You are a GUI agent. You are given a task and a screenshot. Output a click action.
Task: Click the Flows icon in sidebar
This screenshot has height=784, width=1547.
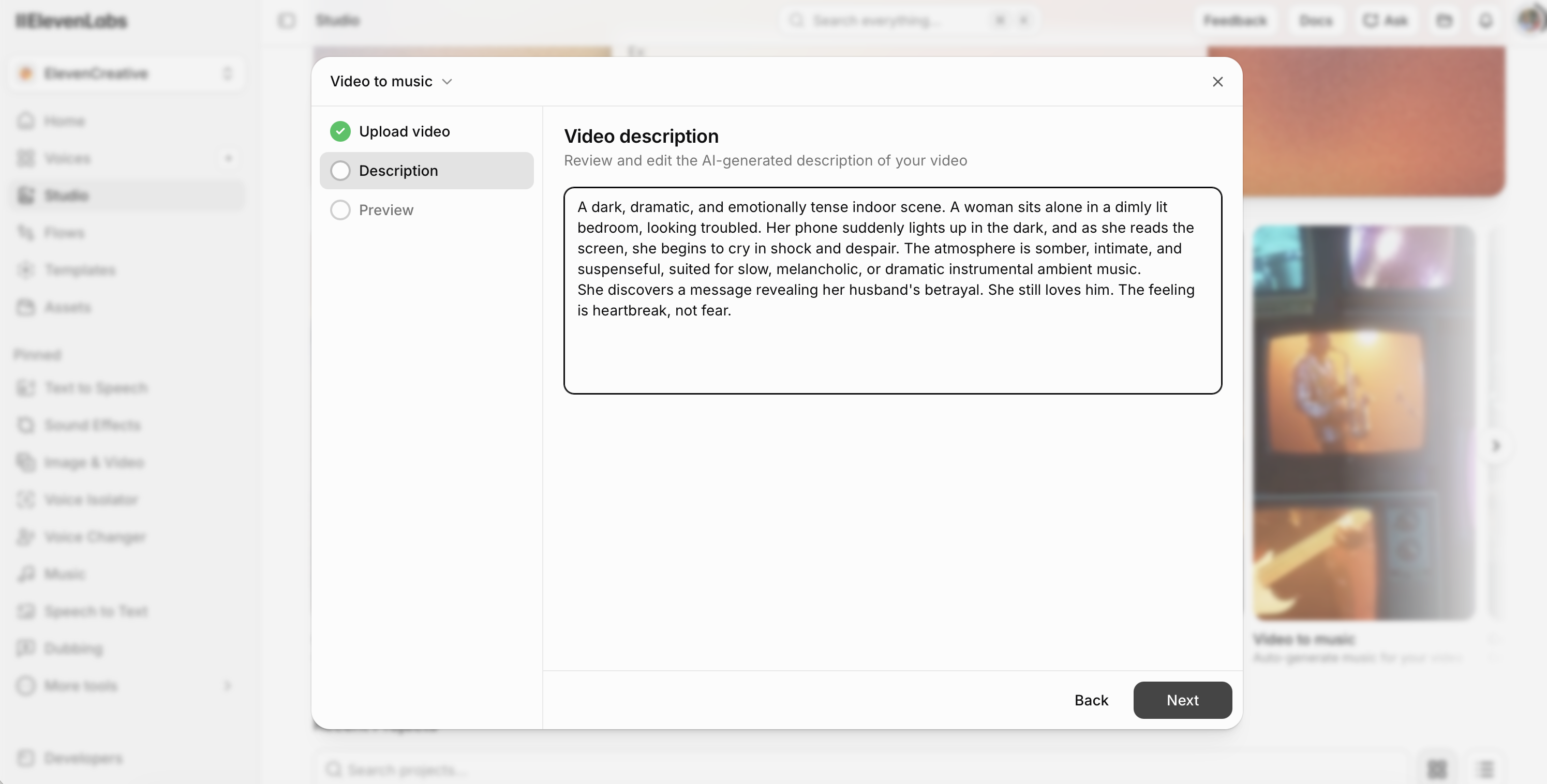click(x=26, y=233)
